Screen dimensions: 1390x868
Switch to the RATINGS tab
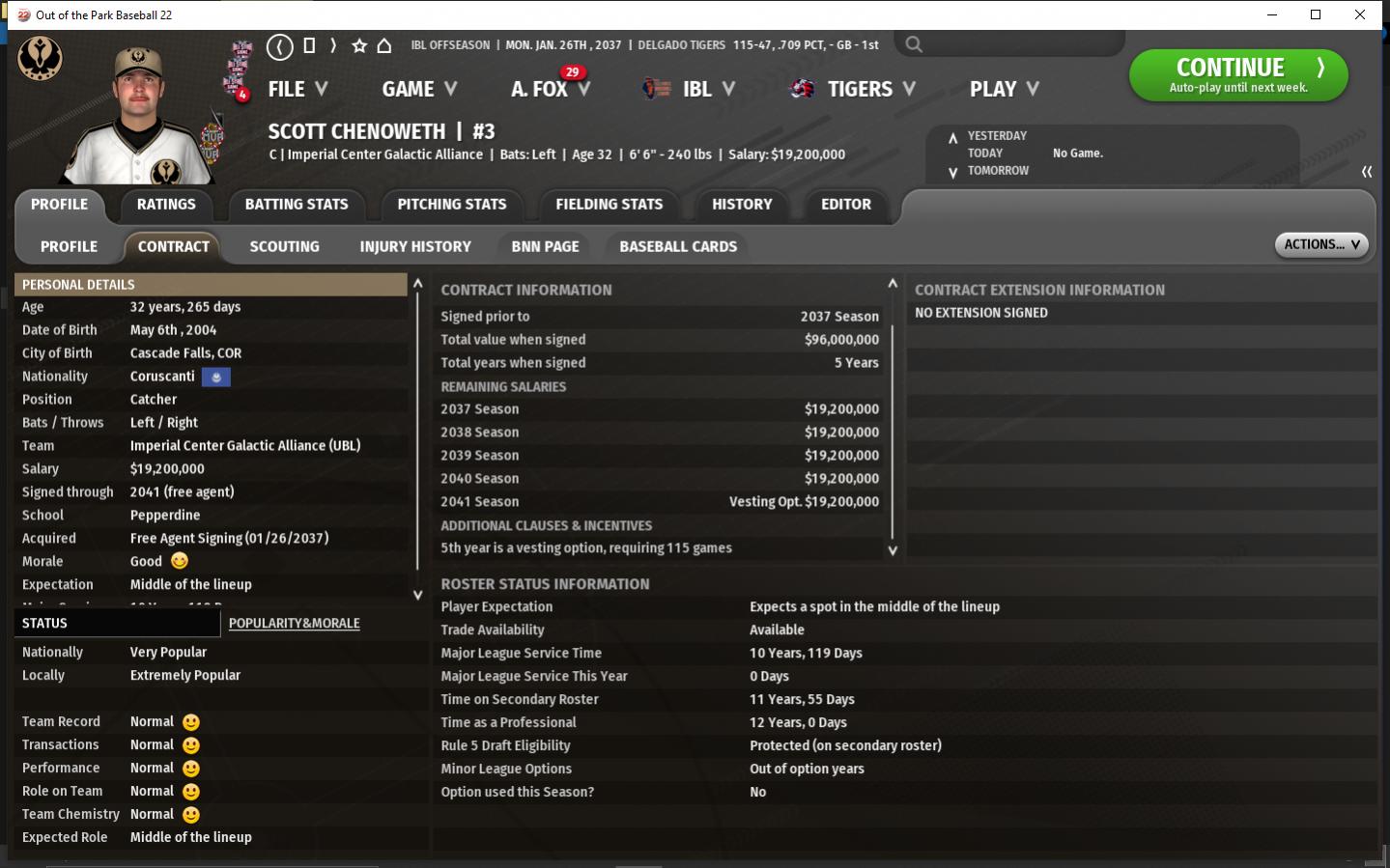pos(166,205)
